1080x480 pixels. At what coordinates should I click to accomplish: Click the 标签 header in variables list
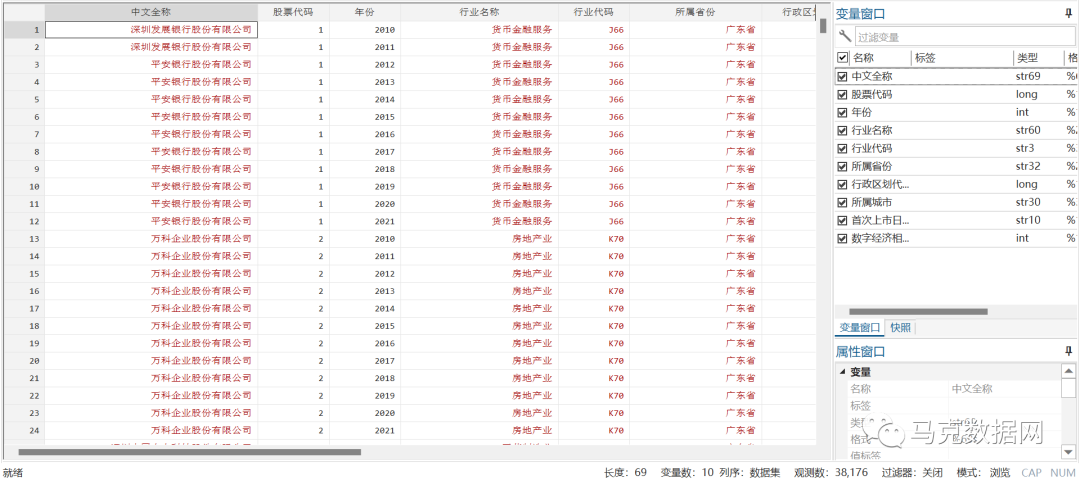(x=962, y=58)
